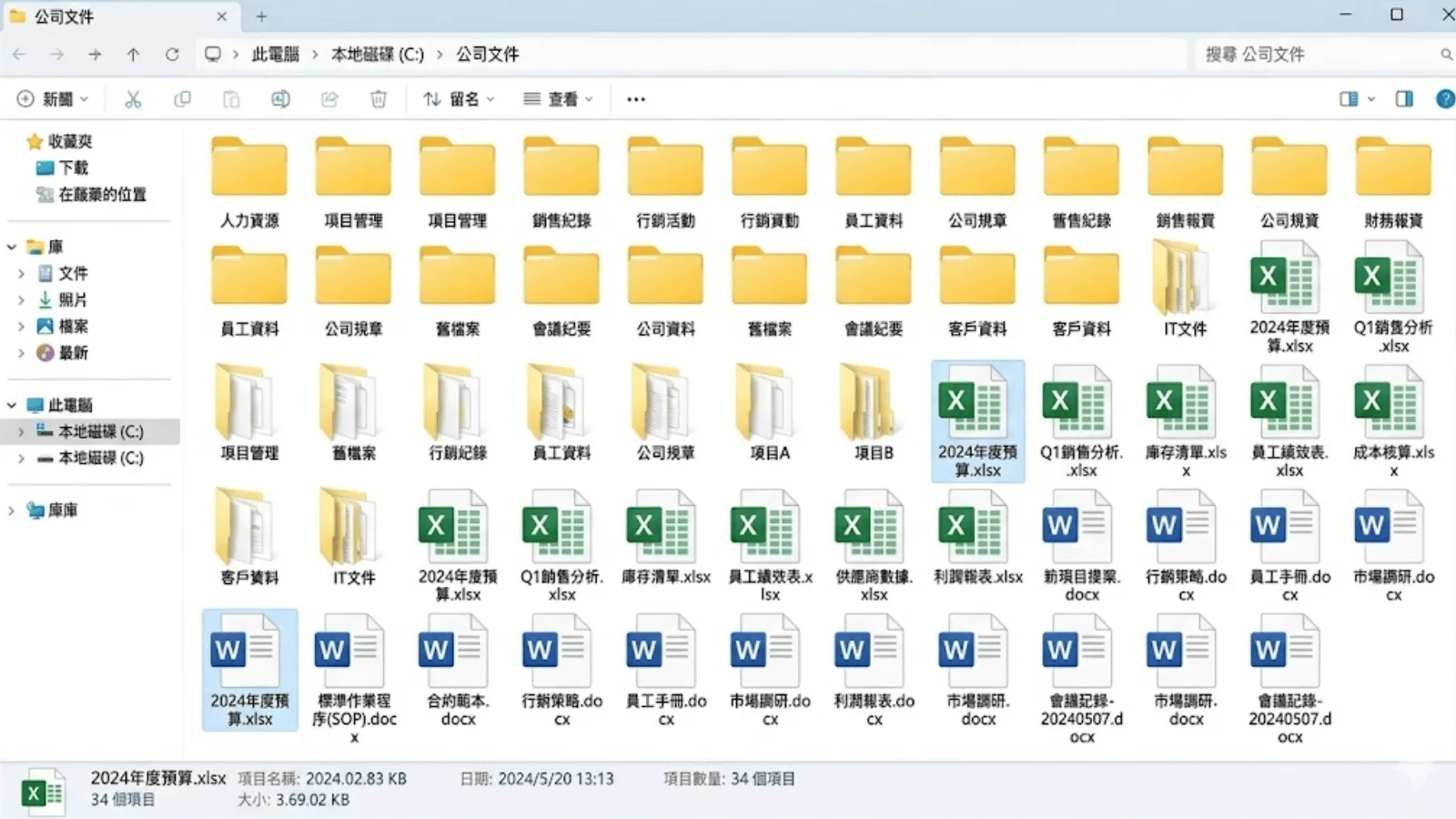Click 公司文件 in the address breadcrumb
Screen dimensions: 1456x819
tap(488, 55)
